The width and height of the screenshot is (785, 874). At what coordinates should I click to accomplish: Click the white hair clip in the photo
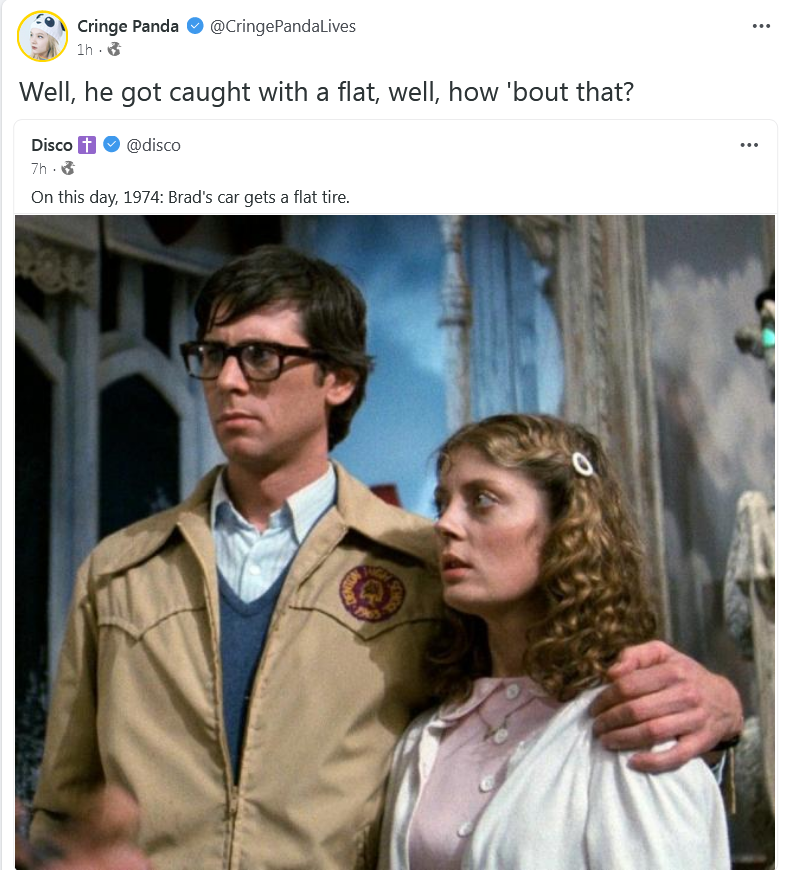pos(583,464)
